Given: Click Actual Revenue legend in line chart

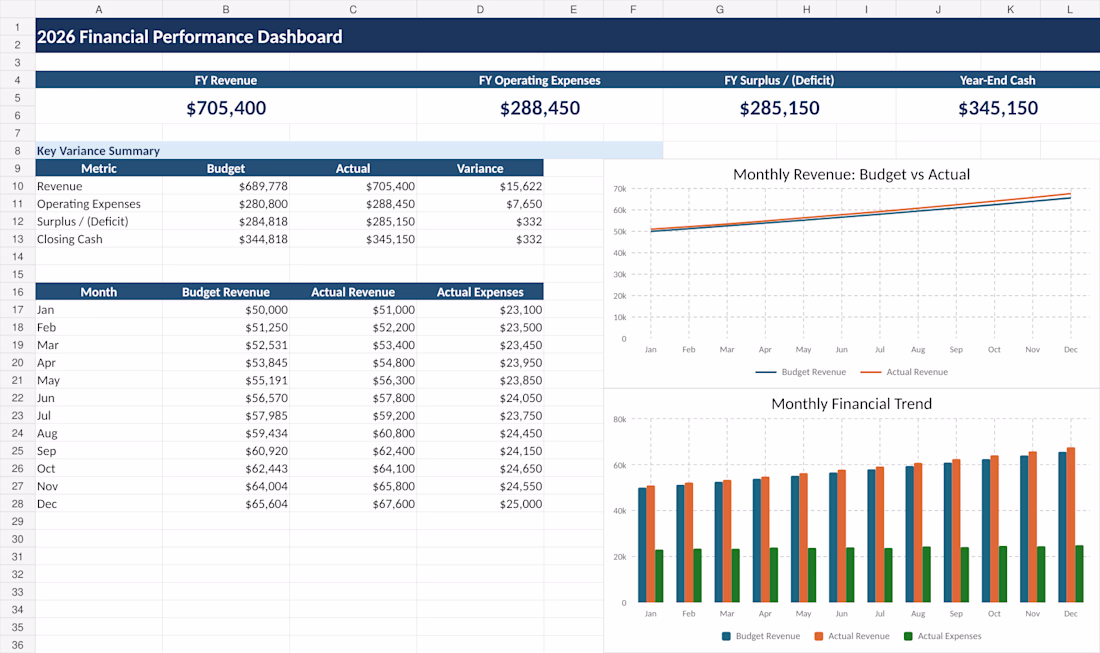Looking at the screenshot, I should pyautogui.click(x=904, y=372).
